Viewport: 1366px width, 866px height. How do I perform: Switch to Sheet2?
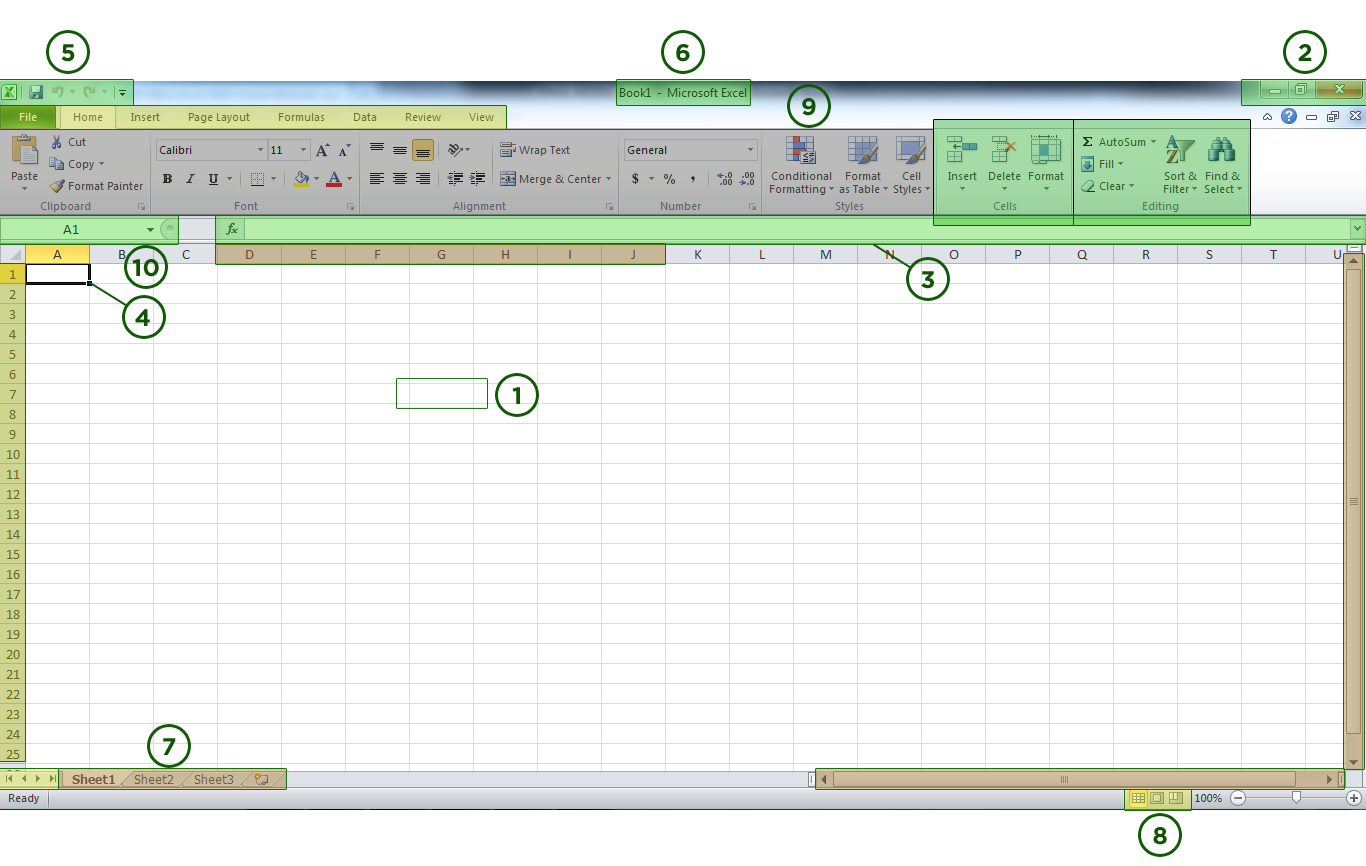click(x=152, y=779)
